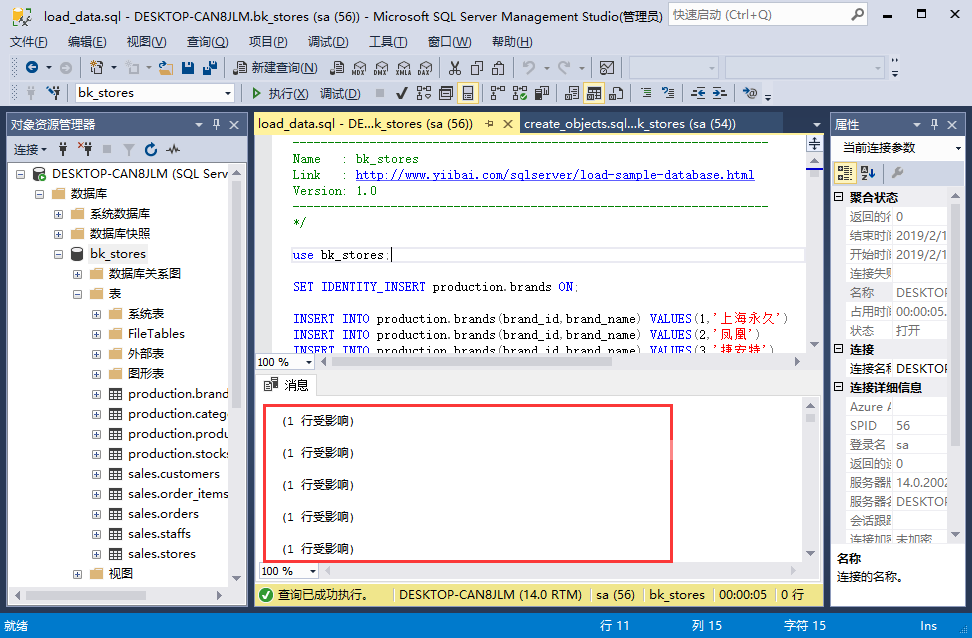The height and width of the screenshot is (638, 972).
Task: Toggle include live query statistics icon
Action: point(519,93)
